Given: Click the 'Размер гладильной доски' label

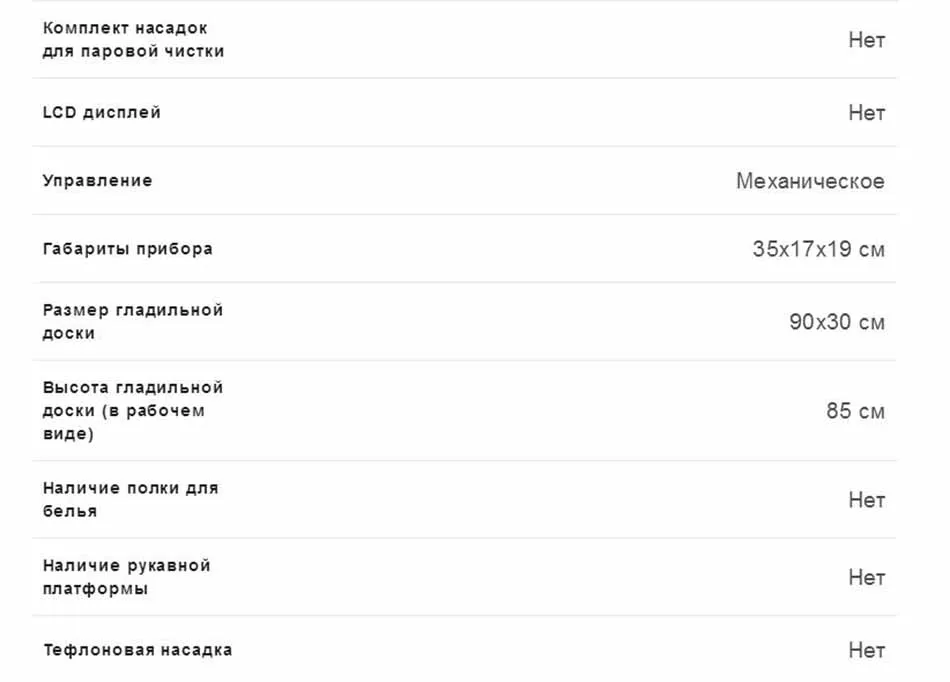Looking at the screenshot, I should tap(133, 322).
